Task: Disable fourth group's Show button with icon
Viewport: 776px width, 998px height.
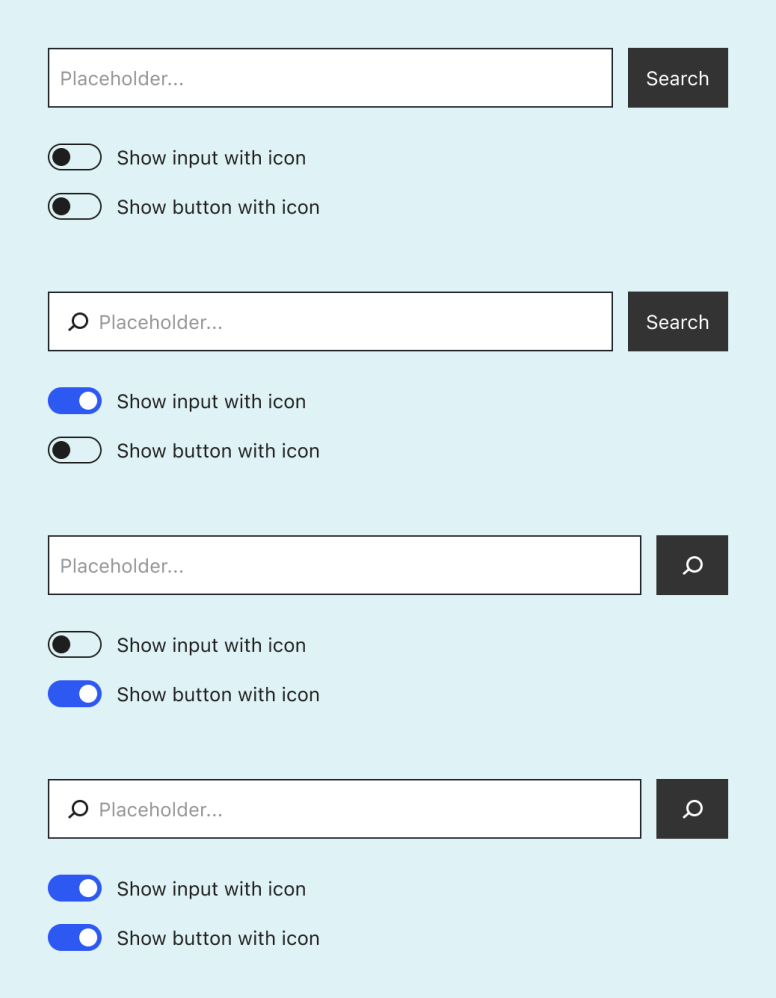Action: pos(74,938)
